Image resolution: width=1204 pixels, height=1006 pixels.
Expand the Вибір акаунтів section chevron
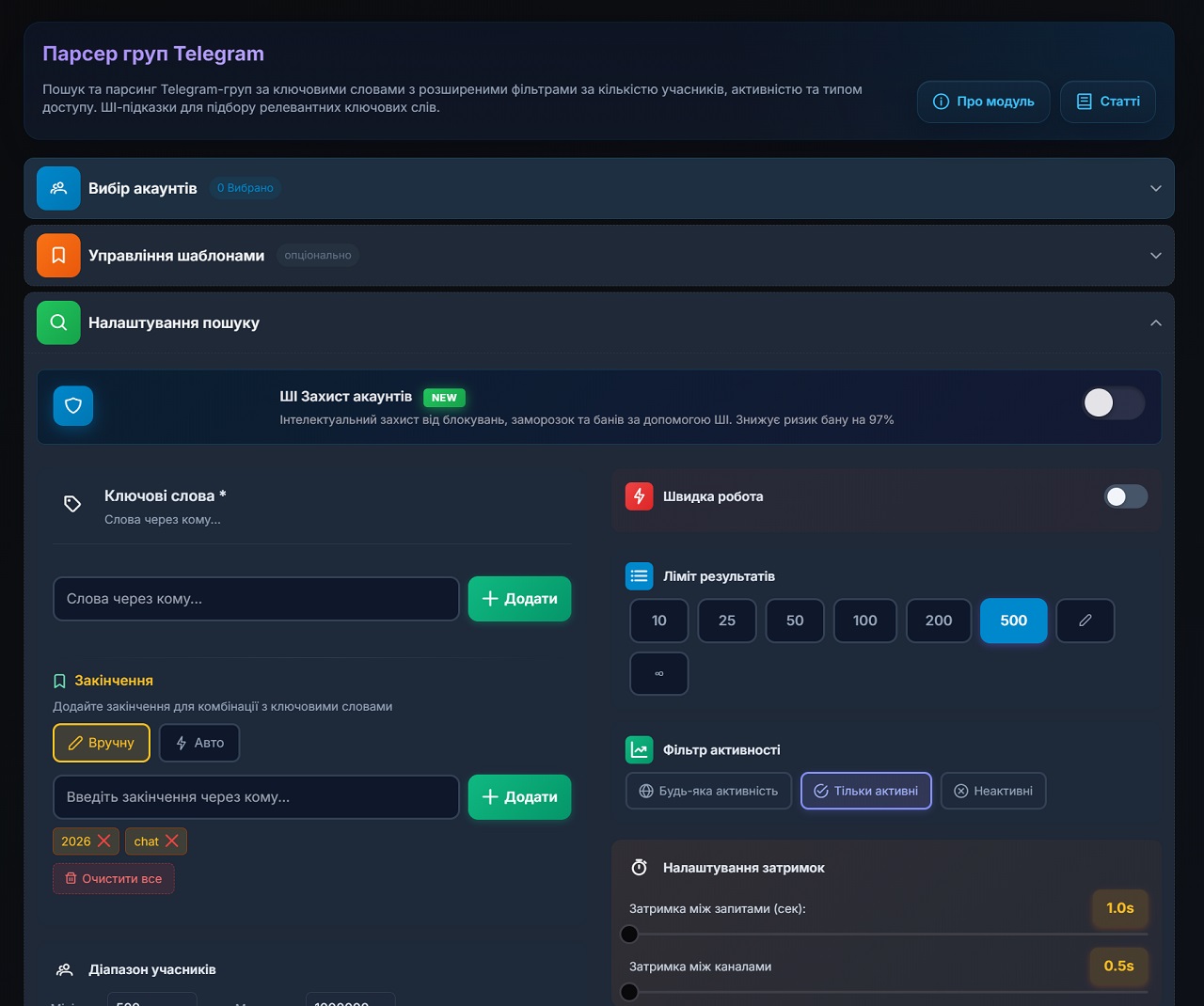[1156, 188]
